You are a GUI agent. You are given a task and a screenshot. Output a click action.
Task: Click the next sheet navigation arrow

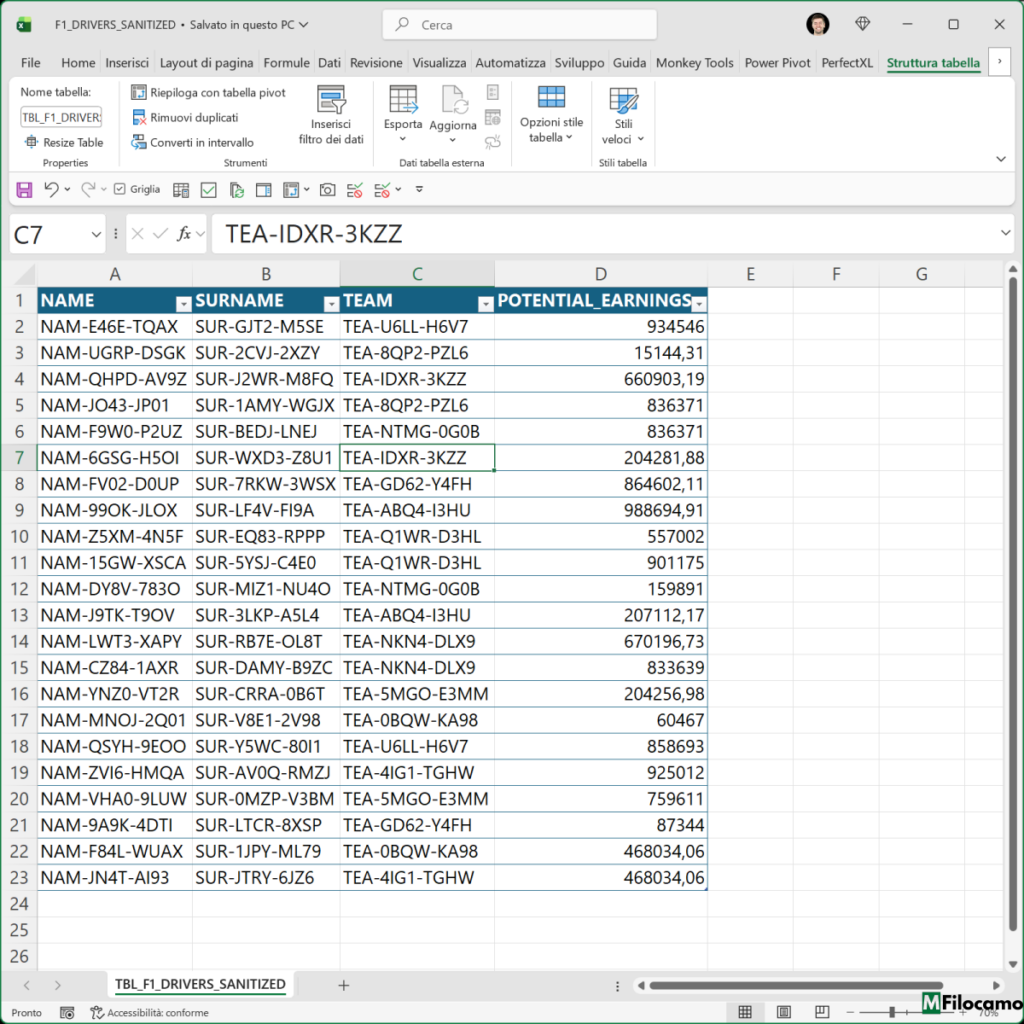(57, 985)
